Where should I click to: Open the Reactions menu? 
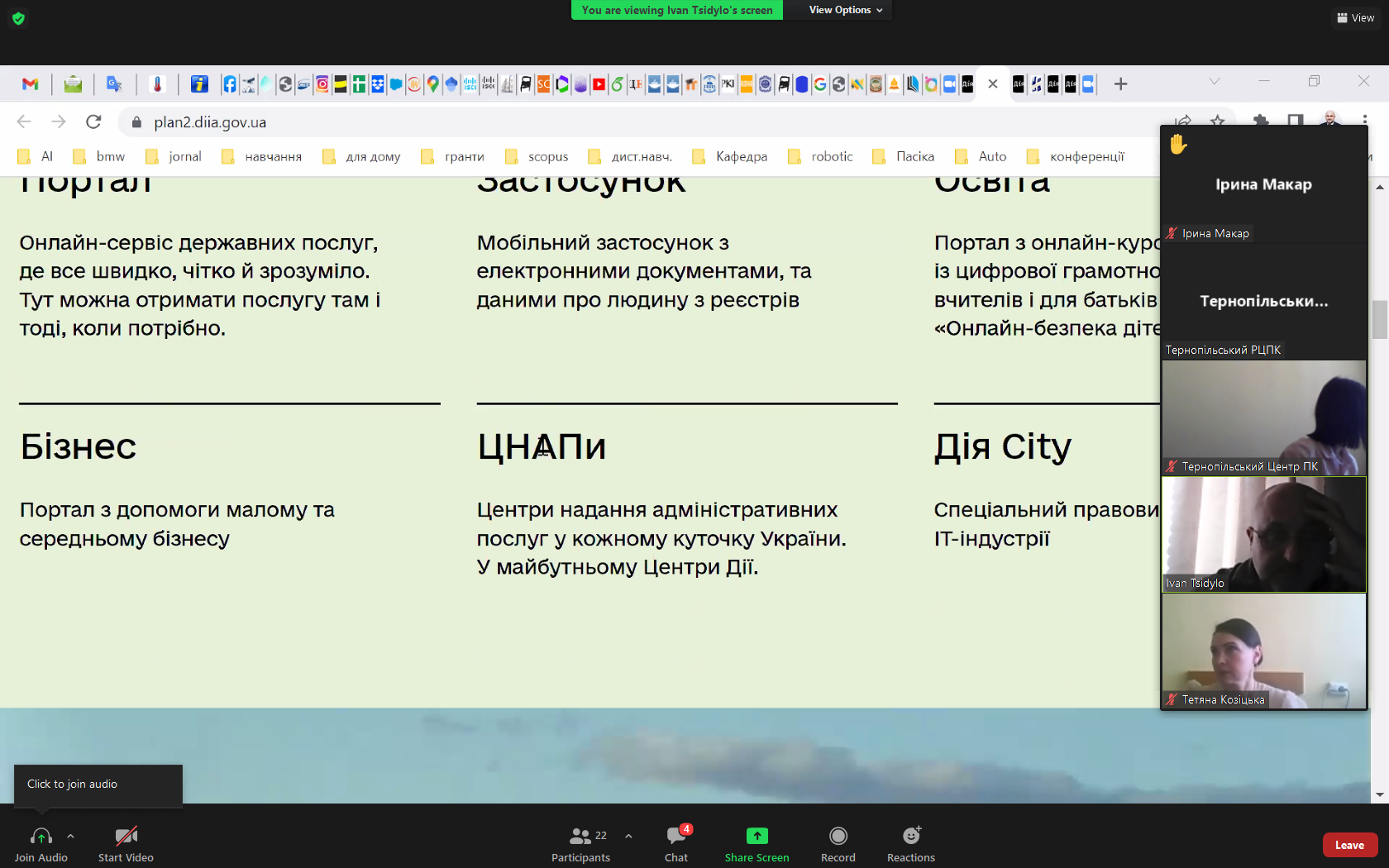pos(911,844)
